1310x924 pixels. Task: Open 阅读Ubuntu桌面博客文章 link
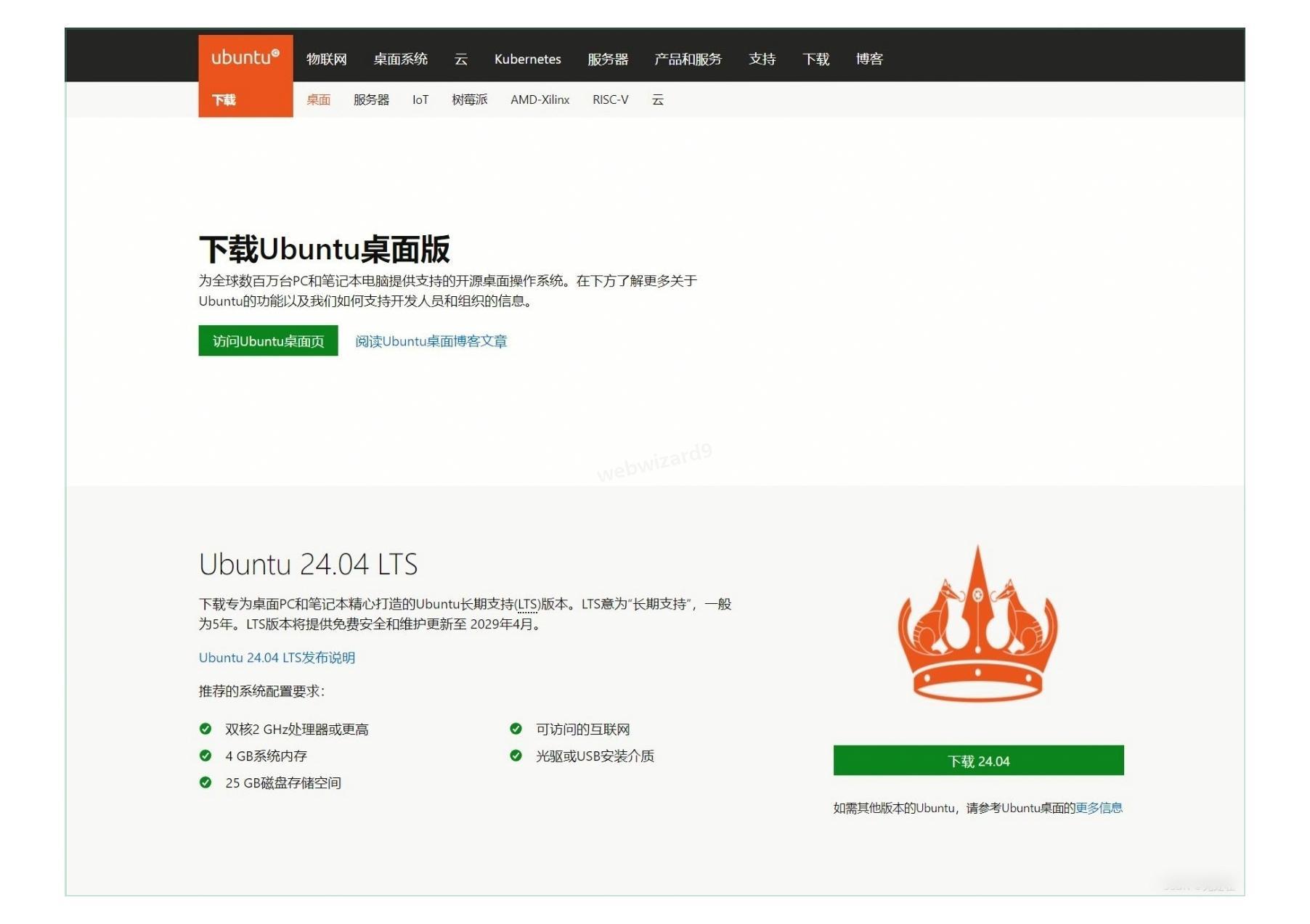click(x=431, y=341)
